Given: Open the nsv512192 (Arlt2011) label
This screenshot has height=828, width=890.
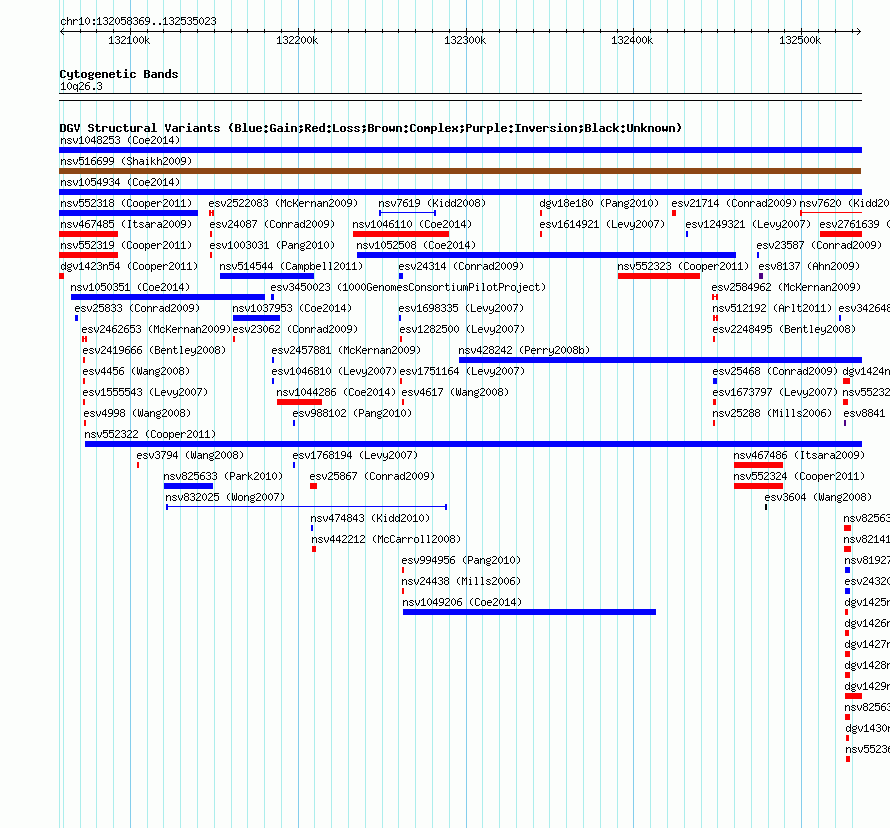Looking at the screenshot, I should [x=772, y=308].
